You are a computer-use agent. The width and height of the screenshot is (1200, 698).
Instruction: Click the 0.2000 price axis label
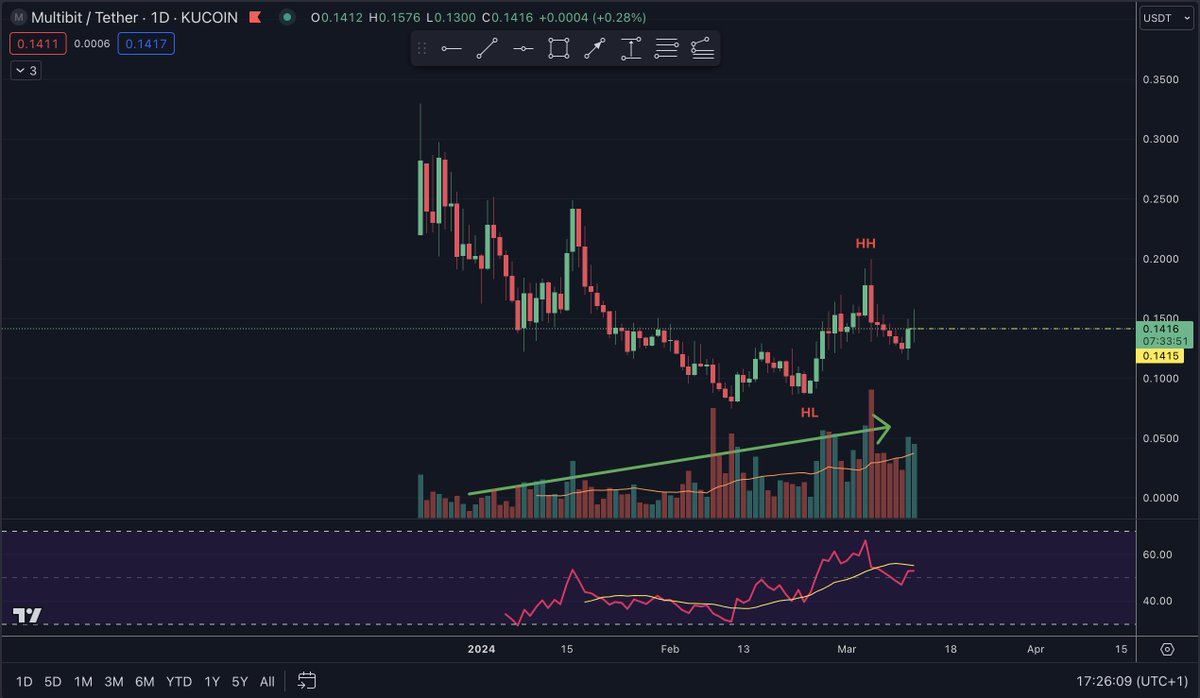pyautogui.click(x=1161, y=259)
